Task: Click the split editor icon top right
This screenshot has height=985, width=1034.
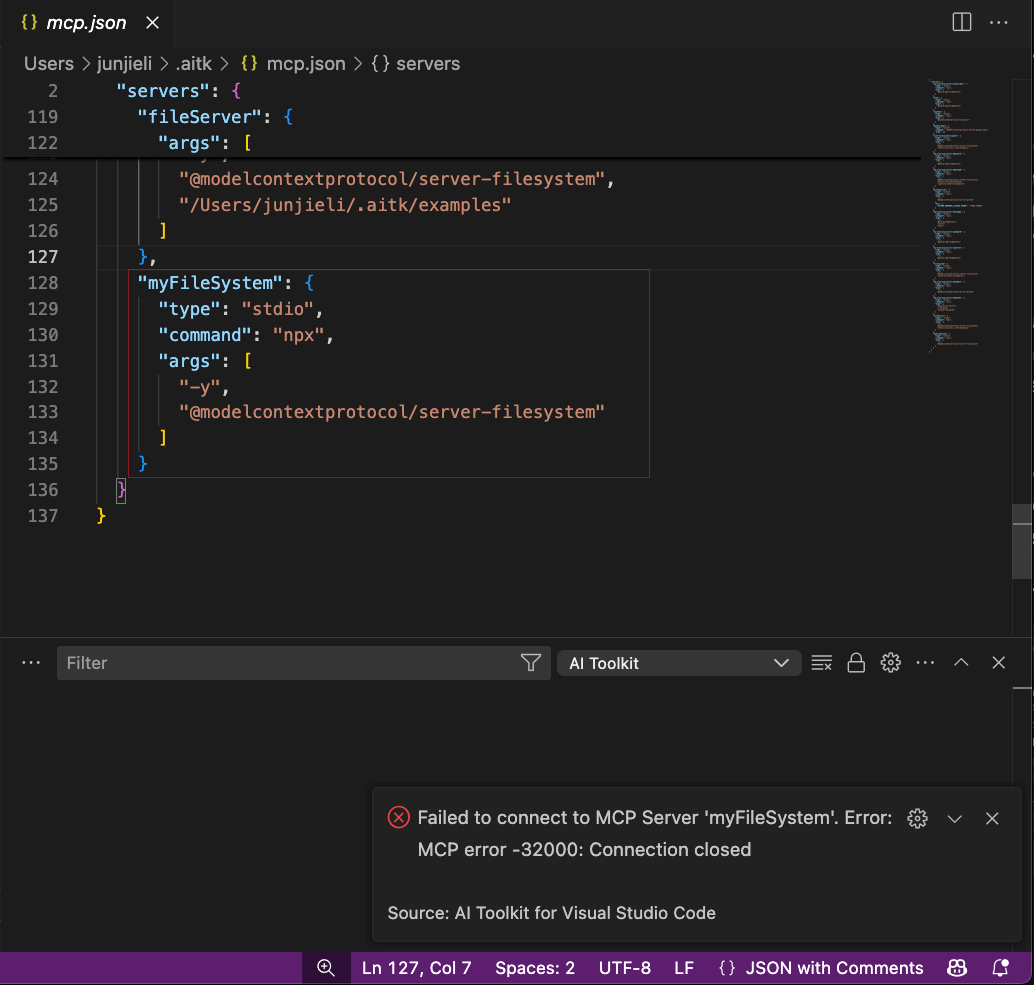Action: pos(961,21)
